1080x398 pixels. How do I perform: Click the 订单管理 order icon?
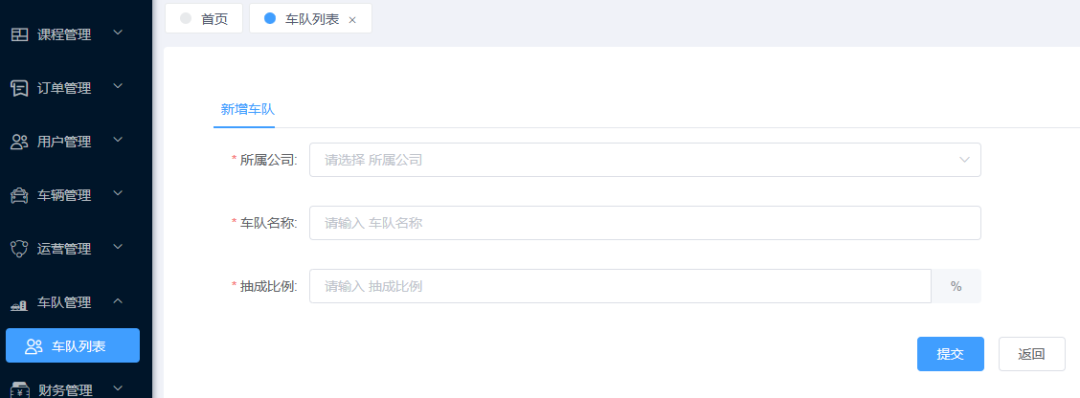[x=19, y=88]
